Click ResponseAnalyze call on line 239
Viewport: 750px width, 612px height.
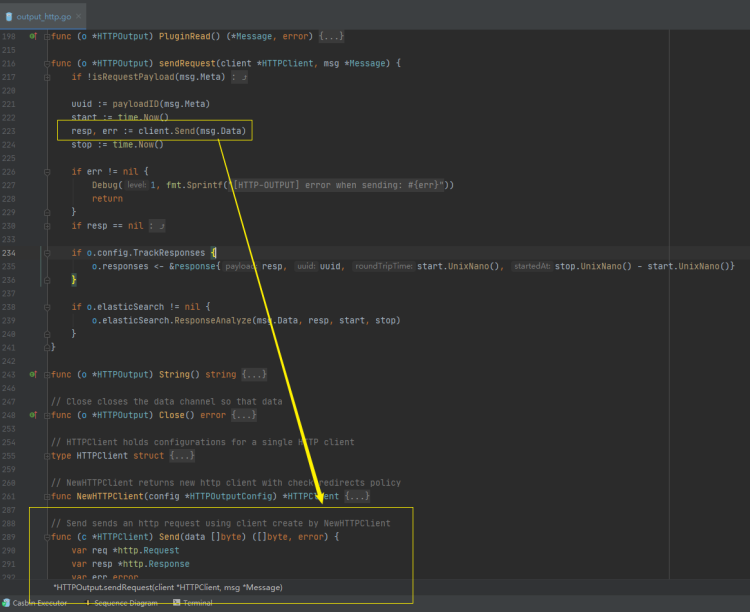(212, 320)
